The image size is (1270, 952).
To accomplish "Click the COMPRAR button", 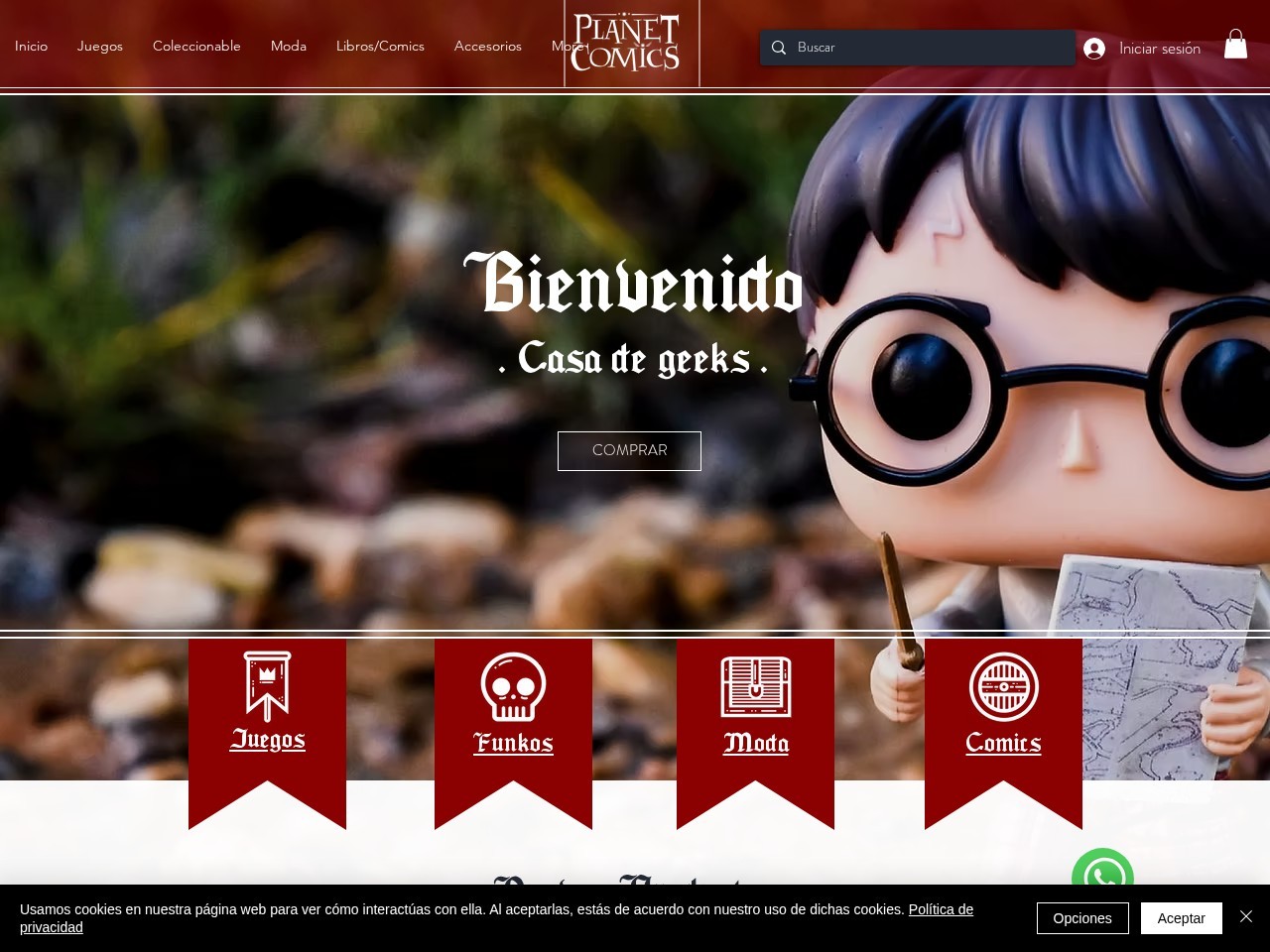I will 629,450.
